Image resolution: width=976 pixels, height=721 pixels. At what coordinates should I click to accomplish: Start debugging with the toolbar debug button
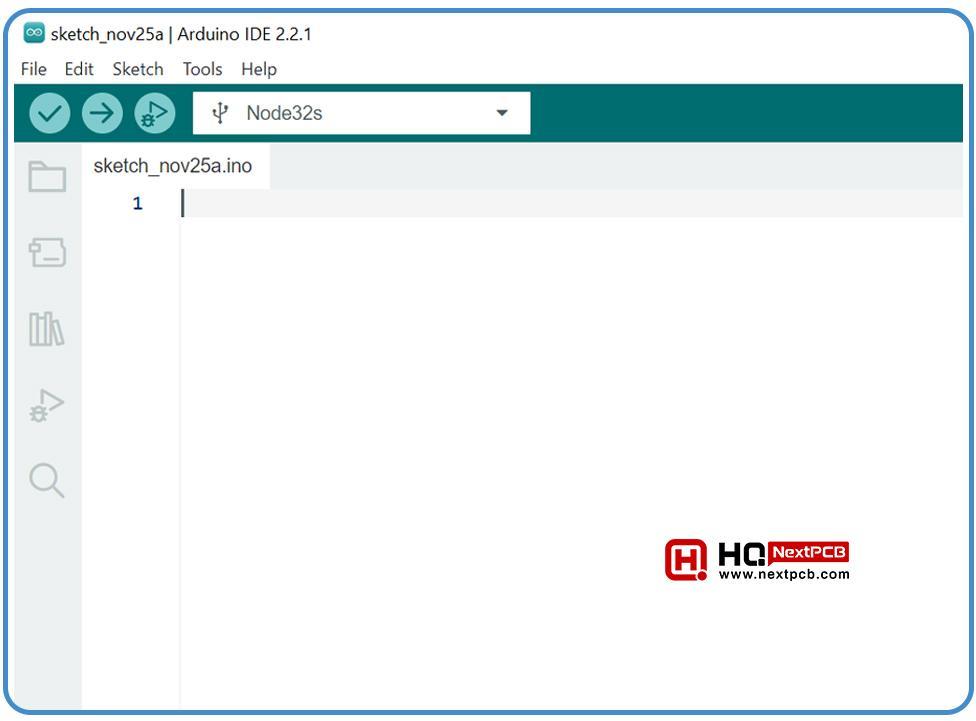tap(154, 113)
